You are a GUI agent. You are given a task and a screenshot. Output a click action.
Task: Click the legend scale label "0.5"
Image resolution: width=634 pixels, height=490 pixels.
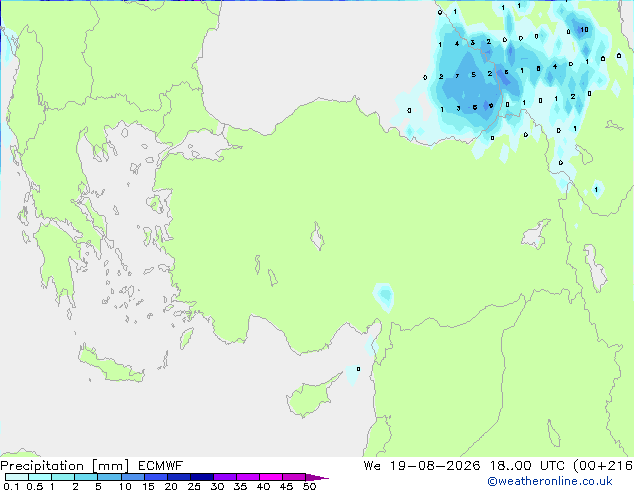[x=34, y=486]
